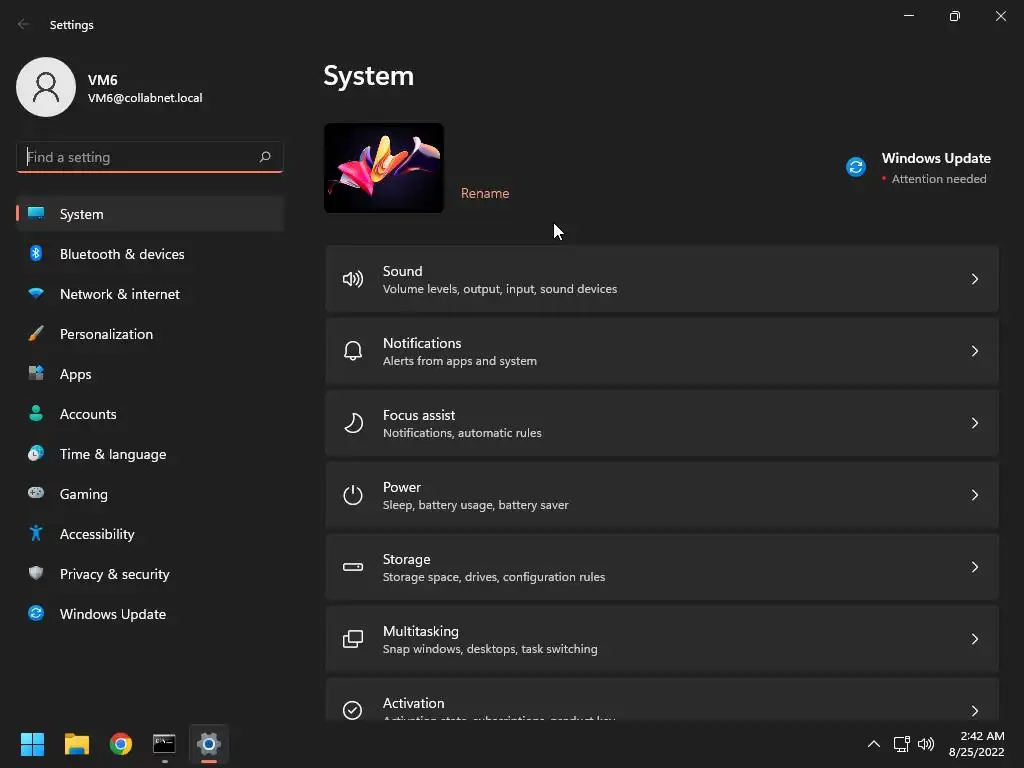1024x768 pixels.
Task: Select the Network & internet Wi-Fi icon
Action: click(x=36, y=293)
